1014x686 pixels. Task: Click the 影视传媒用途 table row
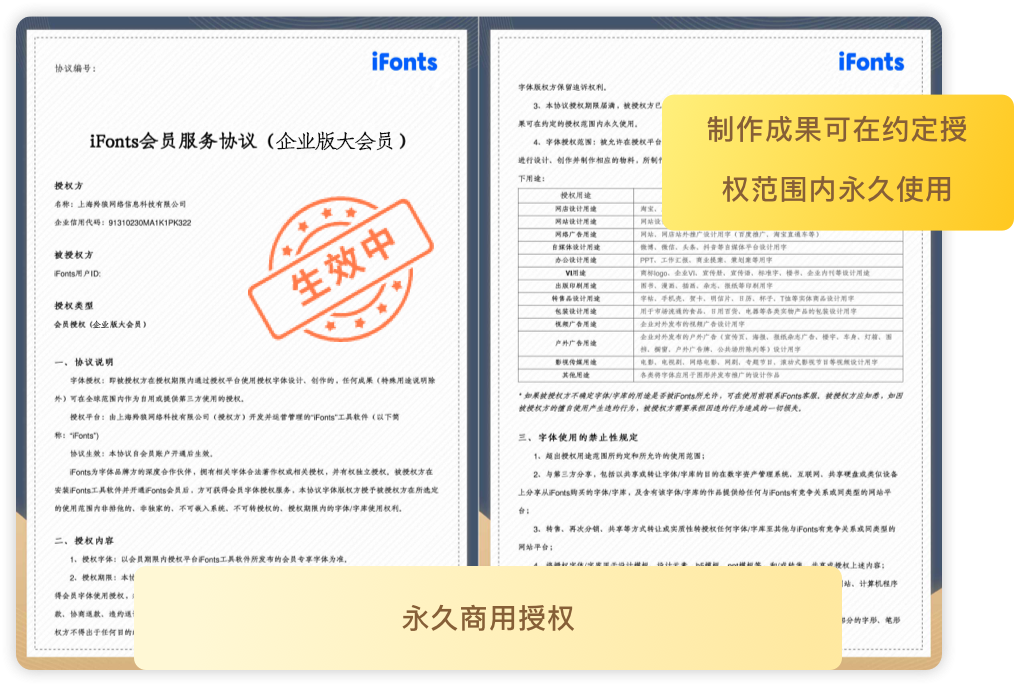pos(710,362)
